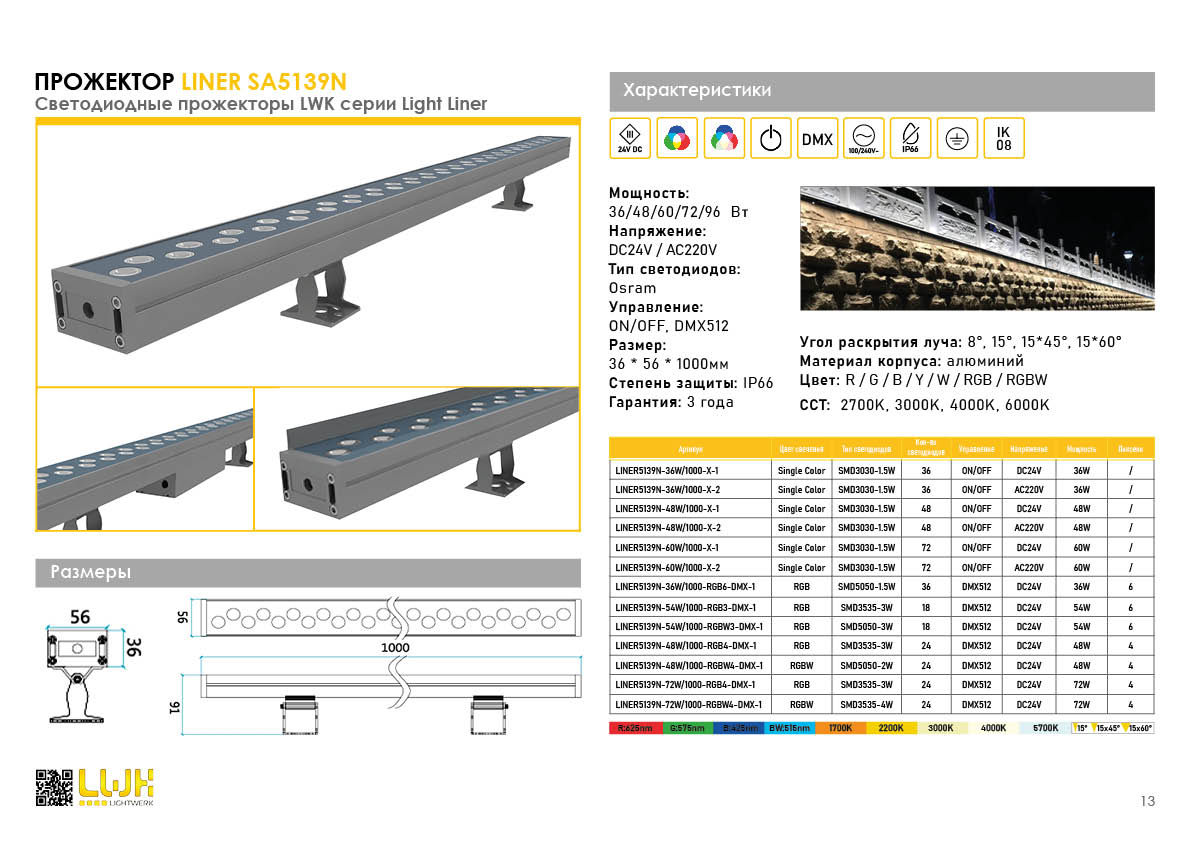Click the LWK Lightwerk logo
Image resolution: width=1191 pixels, height=842 pixels.
click(117, 786)
